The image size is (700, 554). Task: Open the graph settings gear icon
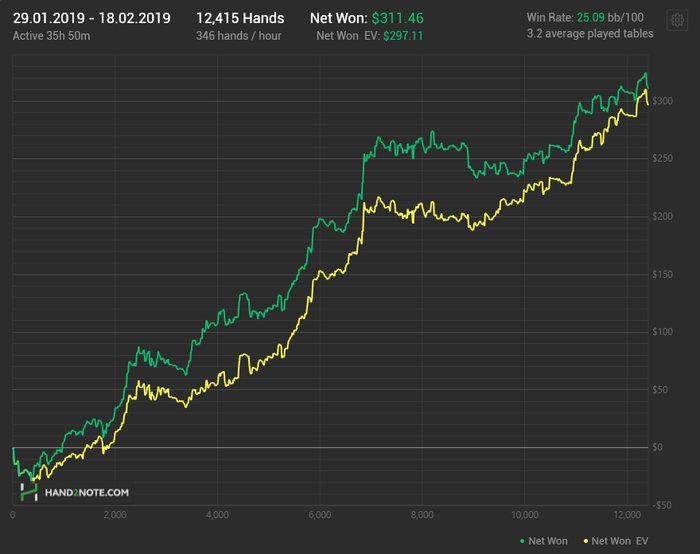pos(677,20)
